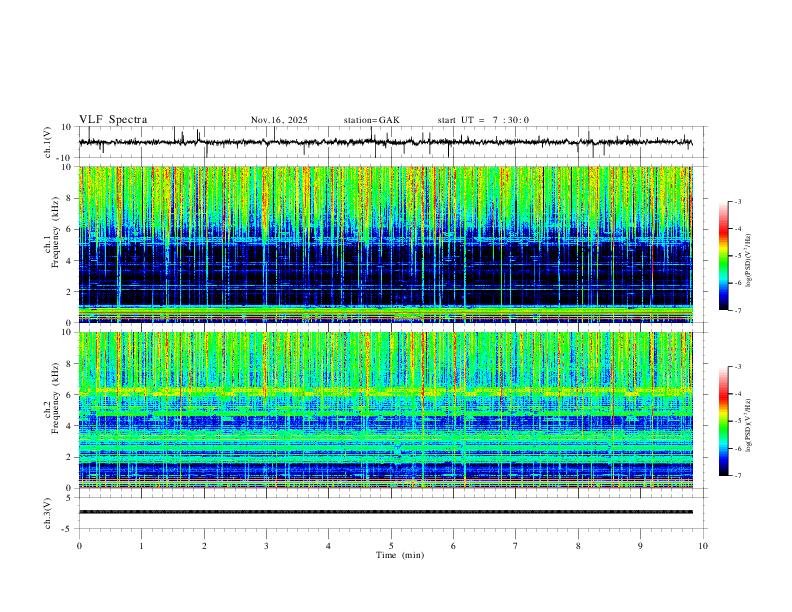Click the "ch.3(V)" axis label
This screenshot has width=792, height=612.
tap(48, 514)
